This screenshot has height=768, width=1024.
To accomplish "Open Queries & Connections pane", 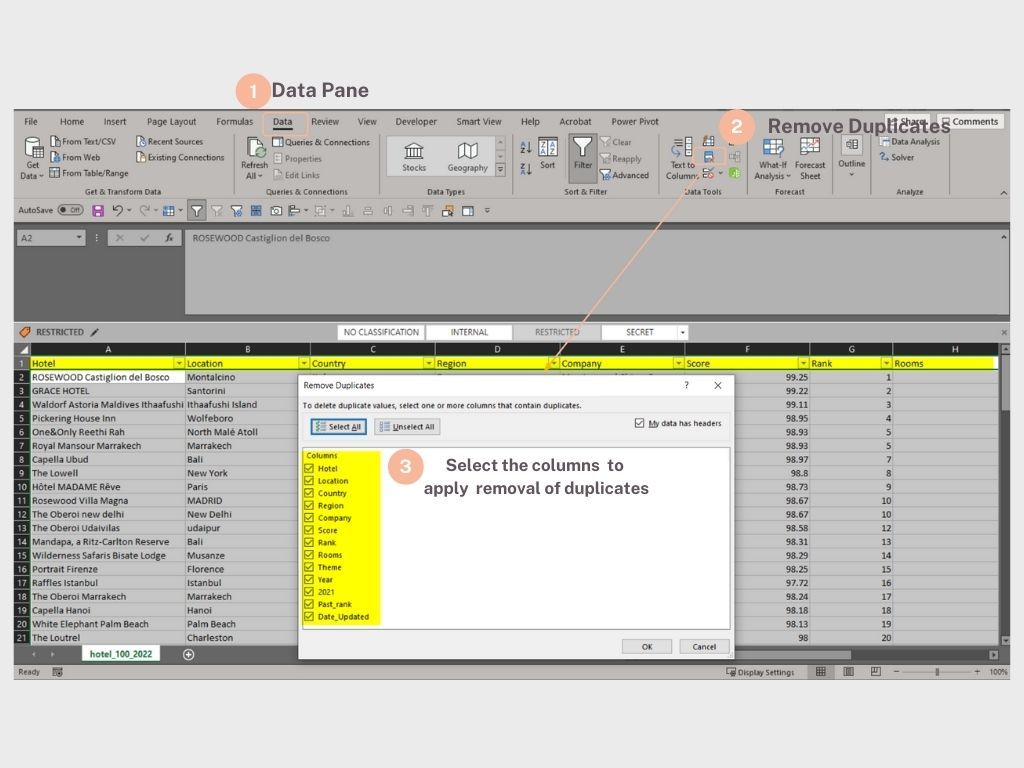I will pos(321,142).
